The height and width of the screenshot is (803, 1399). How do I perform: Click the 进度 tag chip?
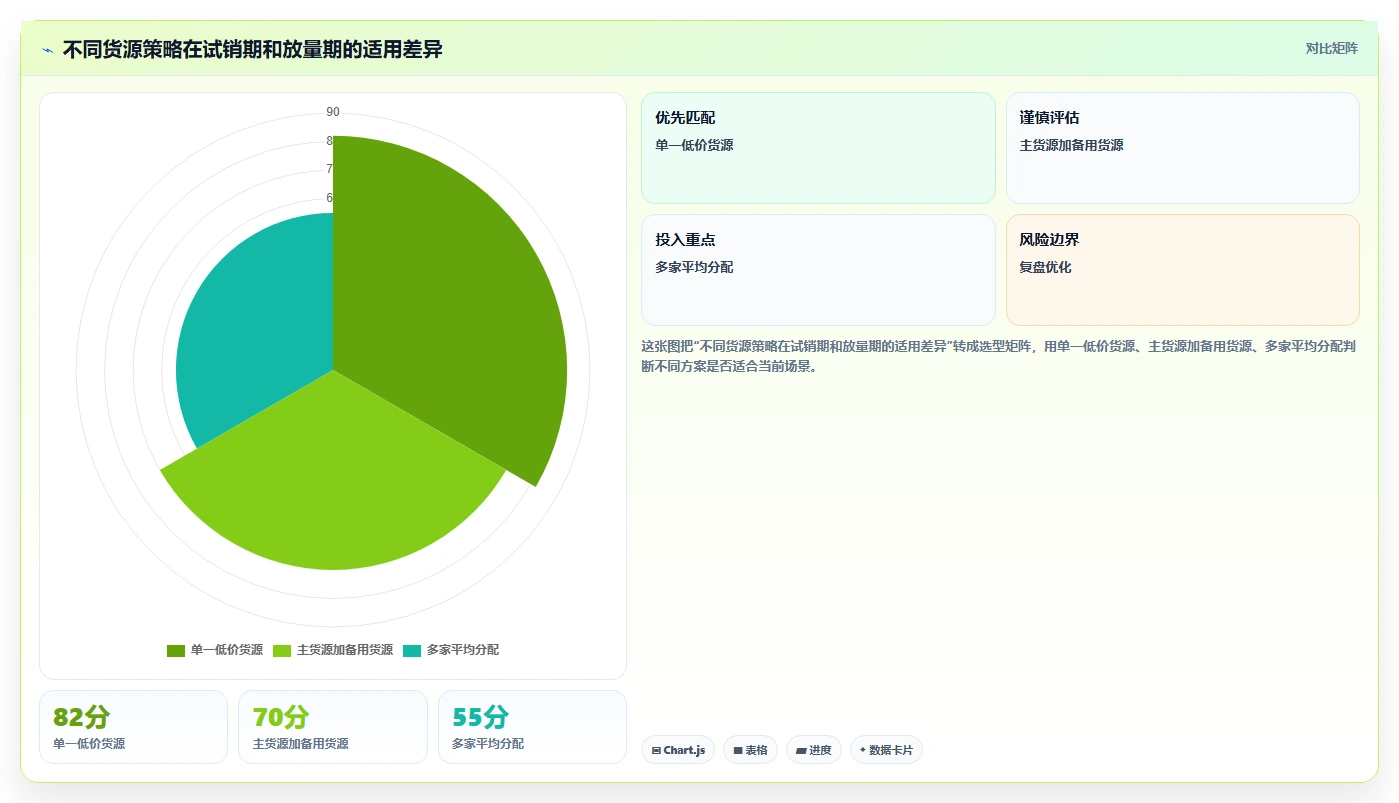tap(814, 750)
